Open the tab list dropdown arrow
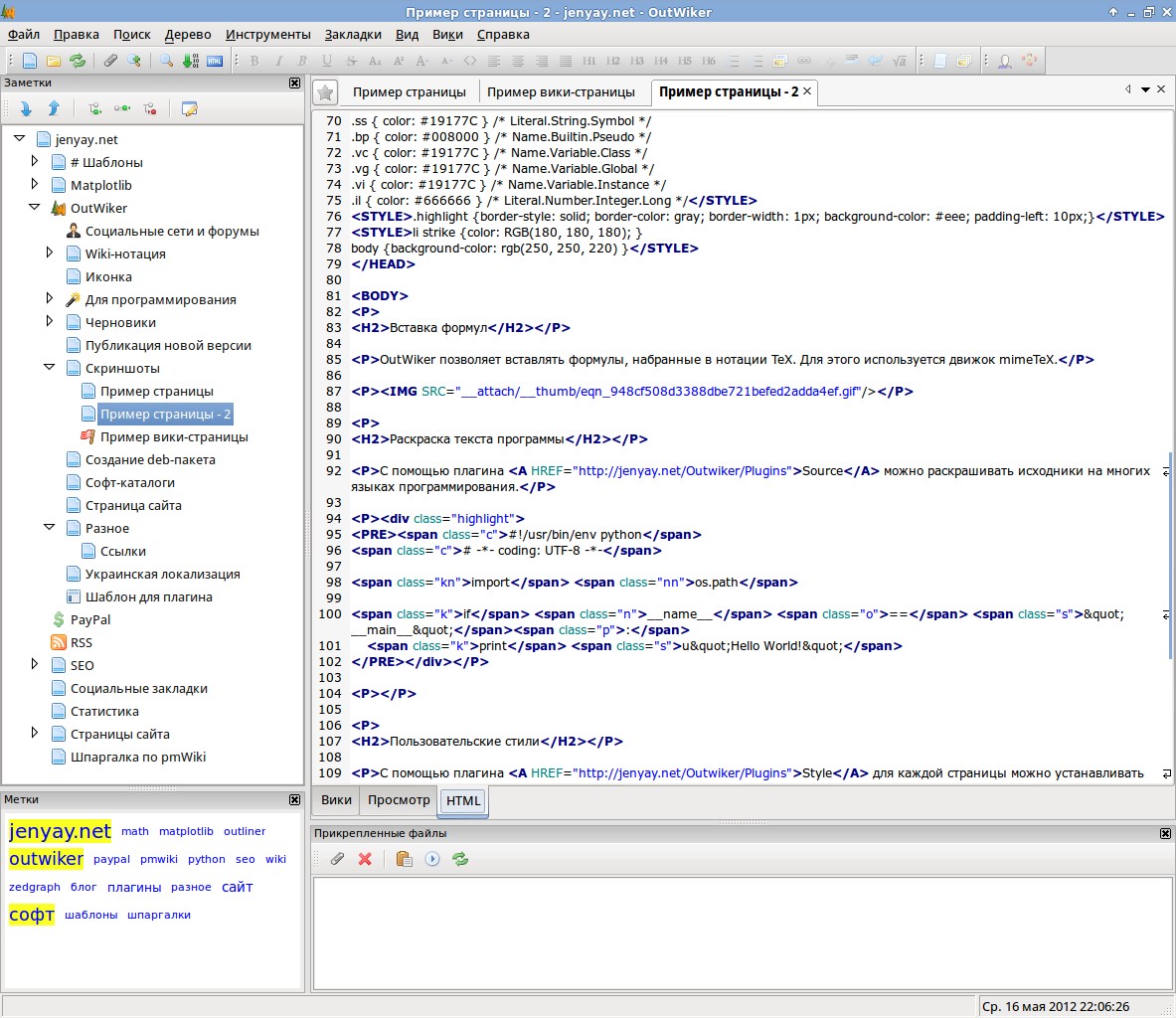This screenshot has width=1176, height=1018. pyautogui.click(x=1145, y=90)
